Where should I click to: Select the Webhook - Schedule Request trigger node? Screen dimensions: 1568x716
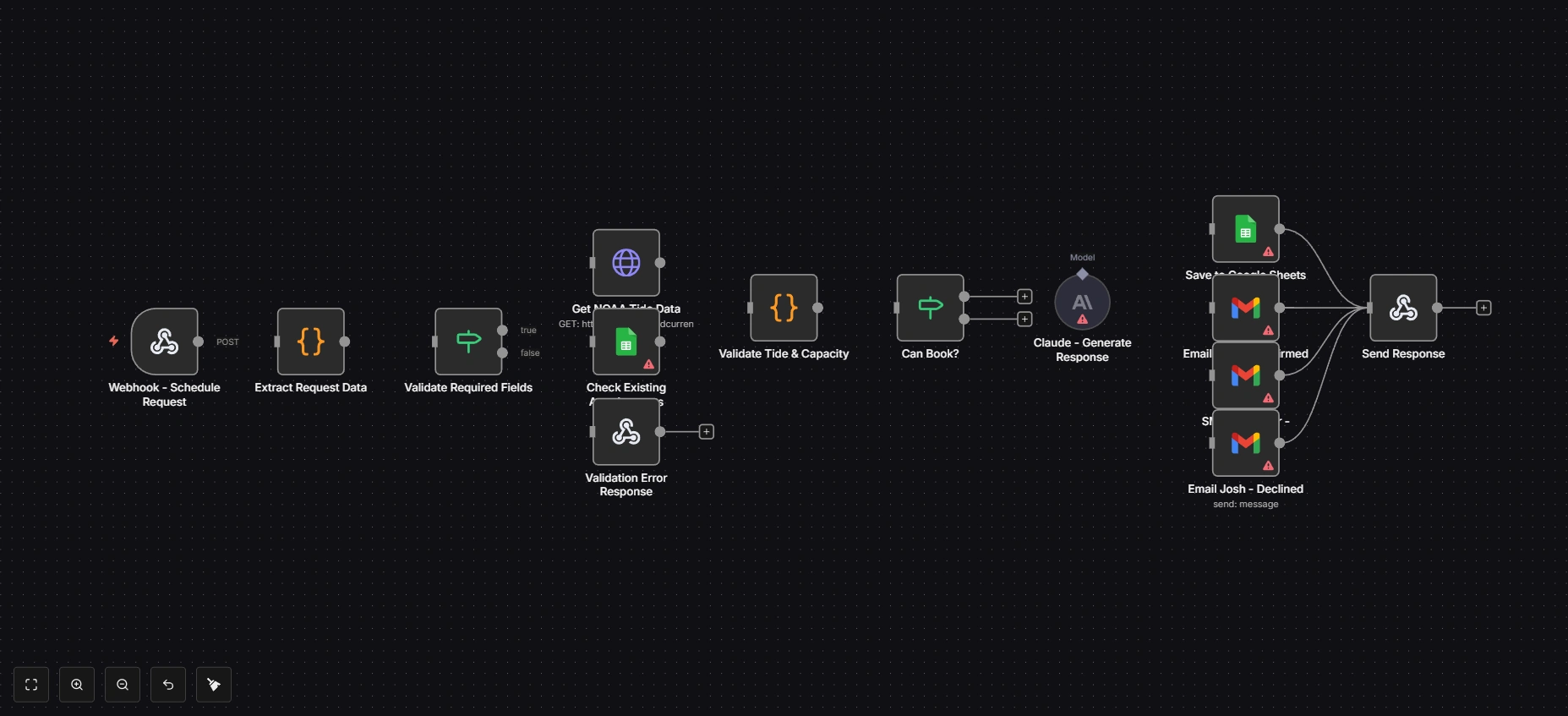click(164, 342)
